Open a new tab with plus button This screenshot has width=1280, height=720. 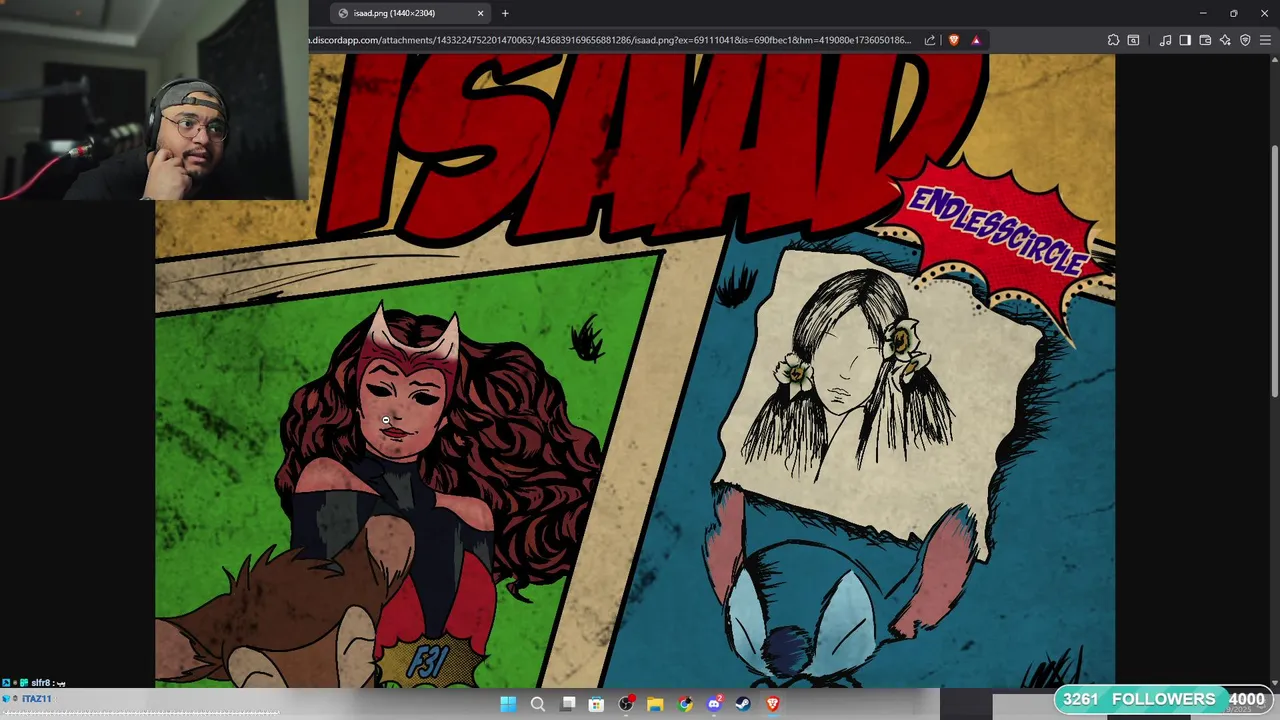pyautogui.click(x=505, y=13)
